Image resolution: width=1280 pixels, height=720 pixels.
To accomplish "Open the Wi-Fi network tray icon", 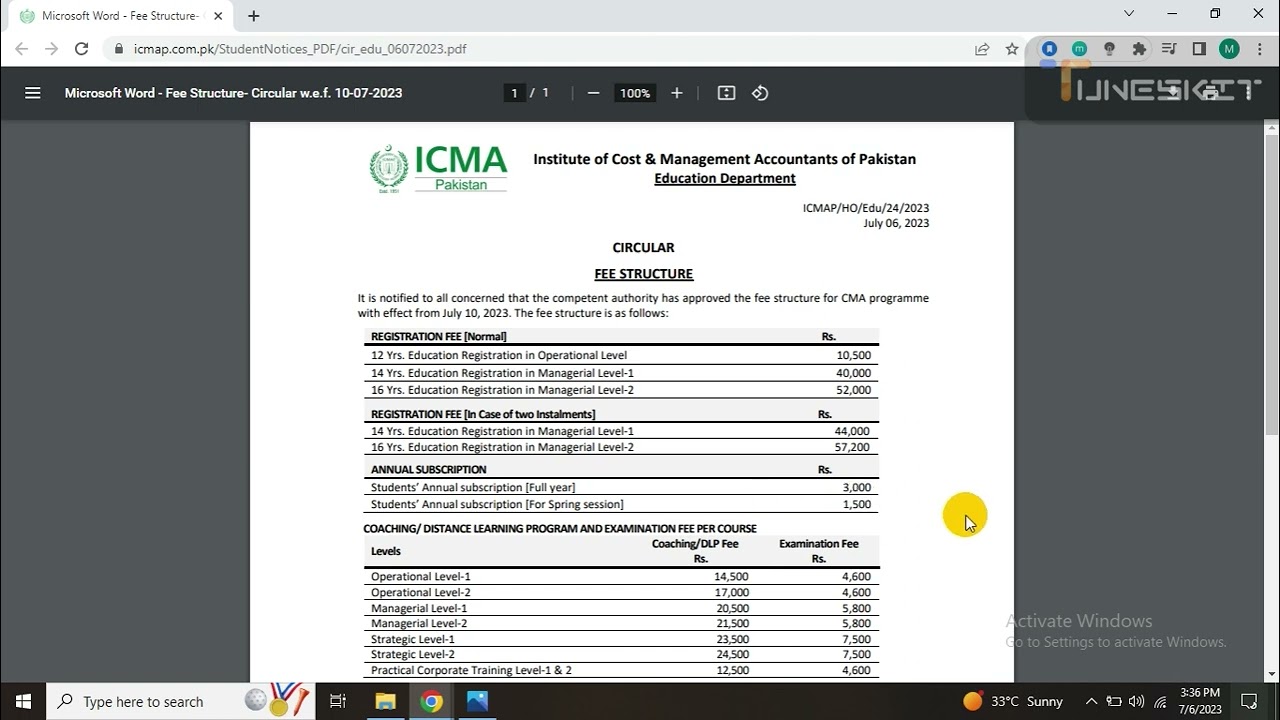I will coord(1160,701).
